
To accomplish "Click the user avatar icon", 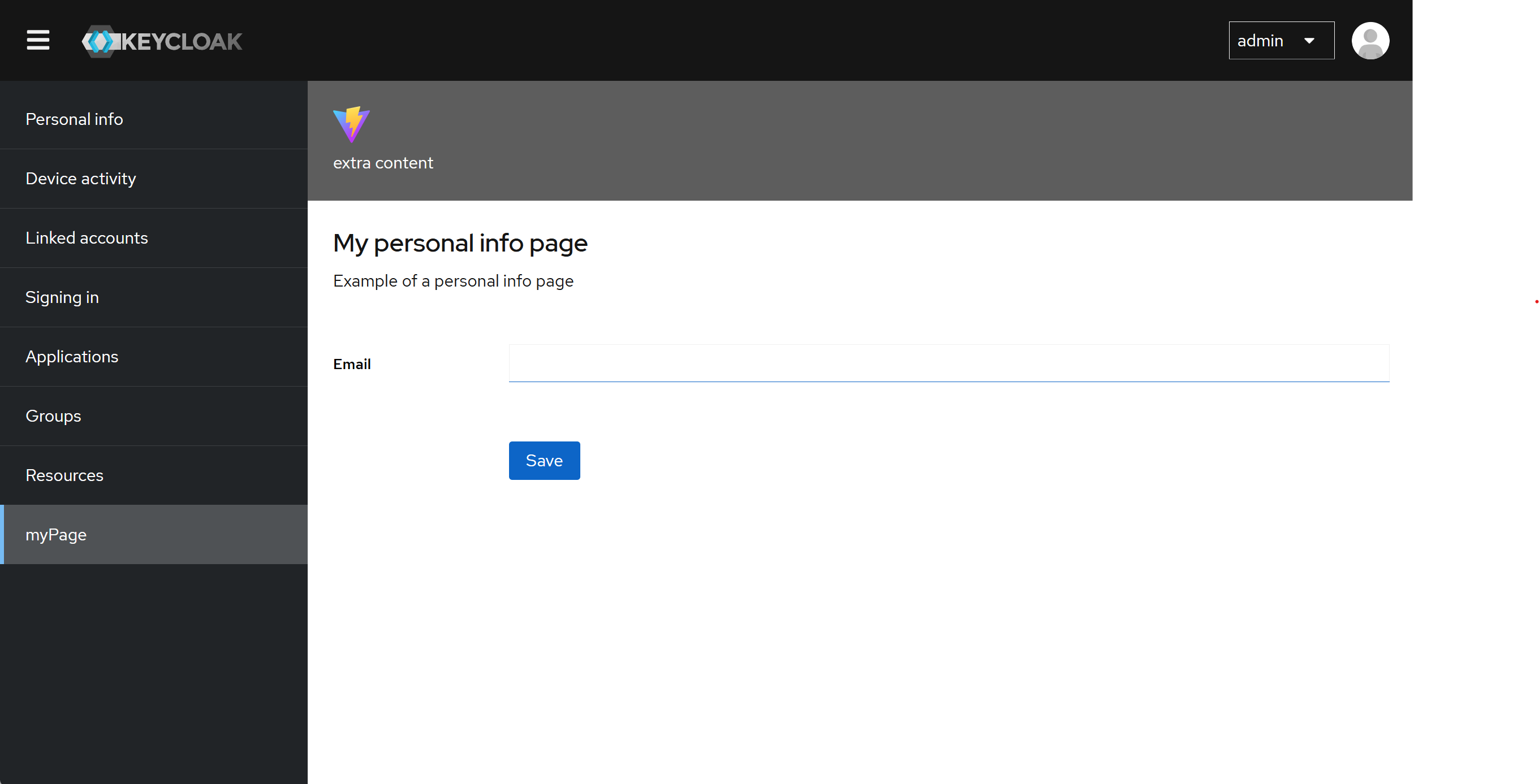I will pos(1370,41).
